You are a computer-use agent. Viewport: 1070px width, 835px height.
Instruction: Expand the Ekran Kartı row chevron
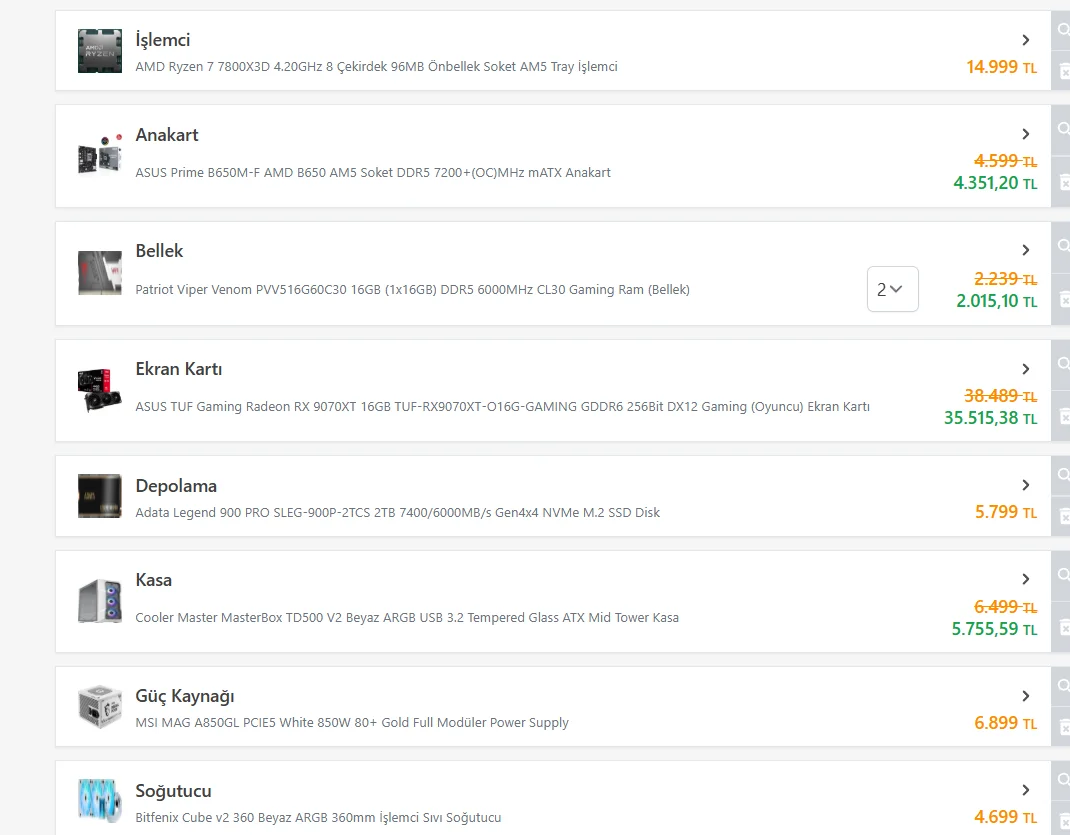point(1026,369)
